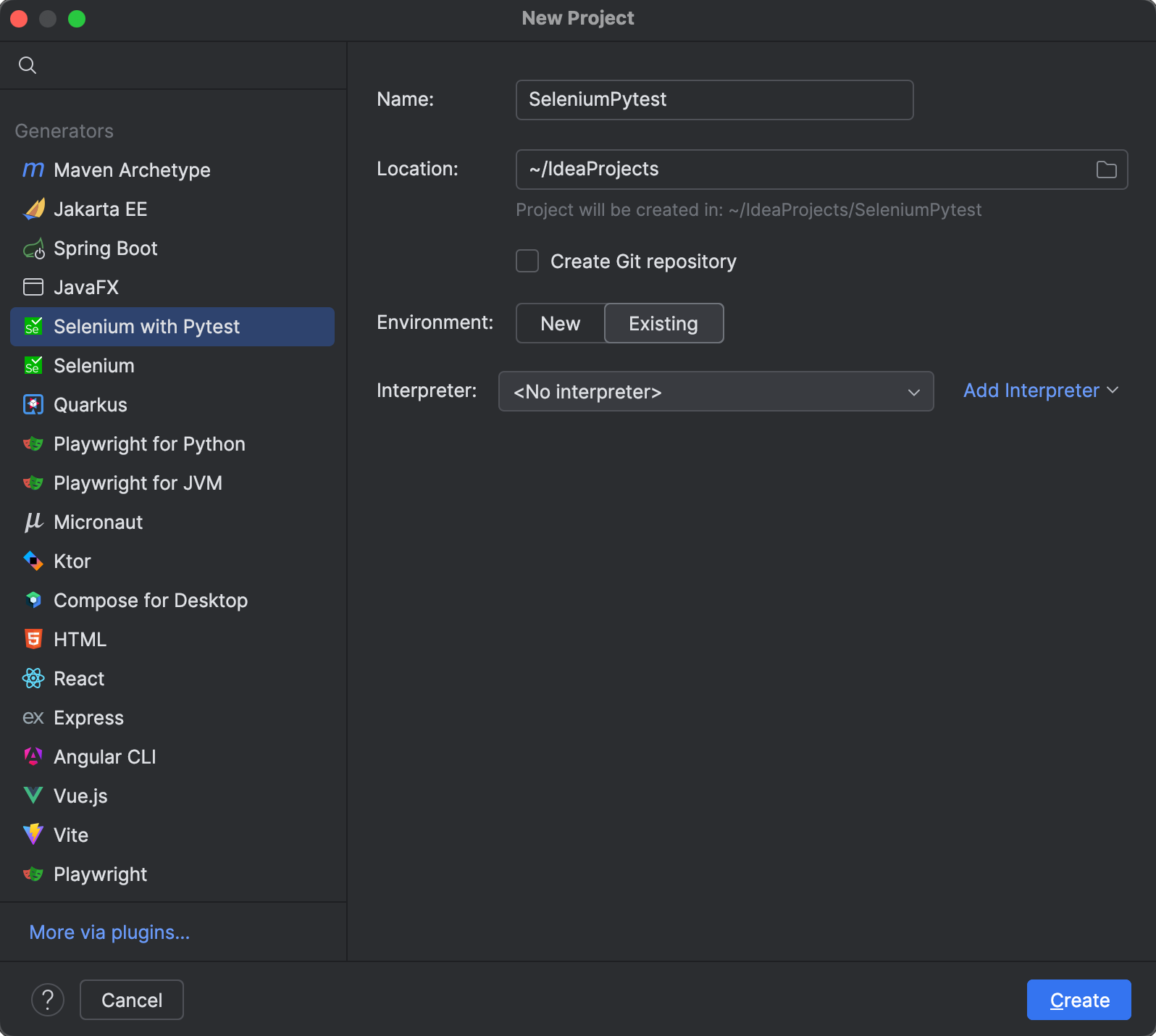Select the React atom icon
The height and width of the screenshot is (1036, 1156).
pos(33,678)
